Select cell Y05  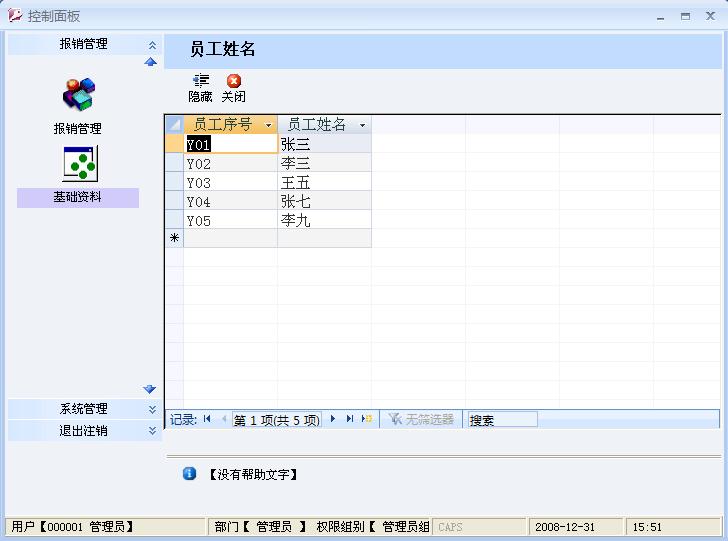click(231, 221)
